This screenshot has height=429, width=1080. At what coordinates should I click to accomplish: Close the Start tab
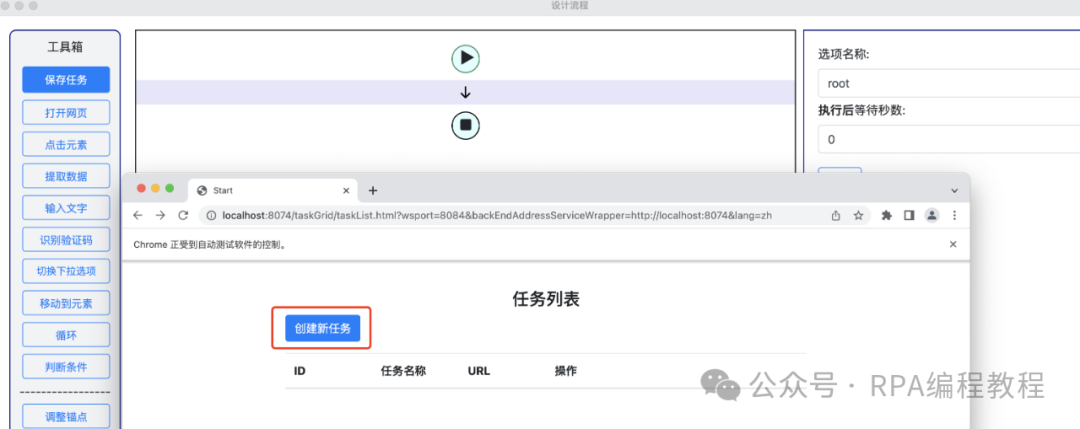pos(346,191)
